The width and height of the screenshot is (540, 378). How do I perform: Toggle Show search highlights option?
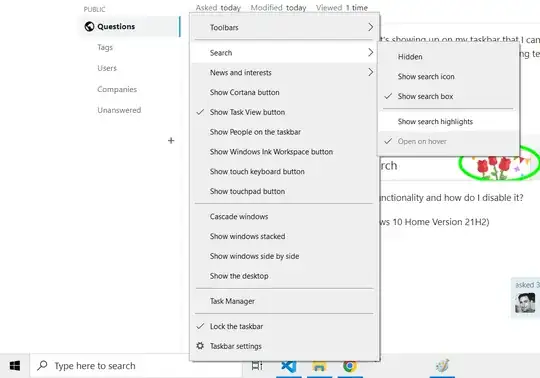pyautogui.click(x=448, y=122)
